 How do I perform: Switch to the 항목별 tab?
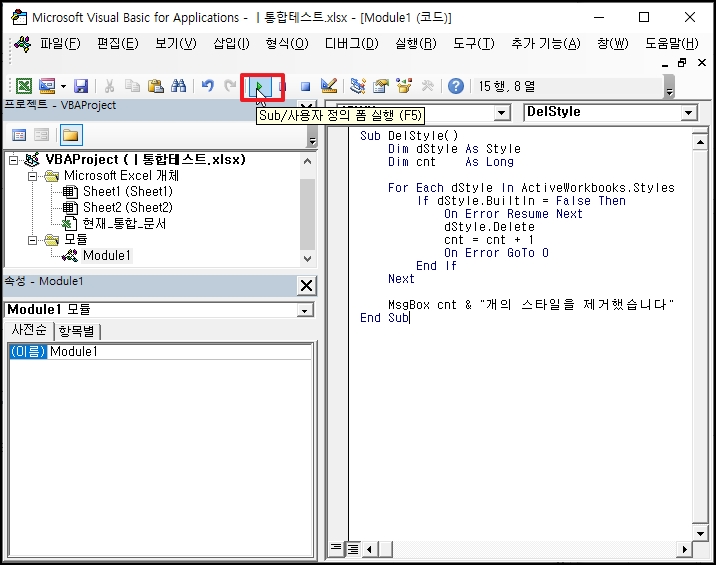click(77, 331)
